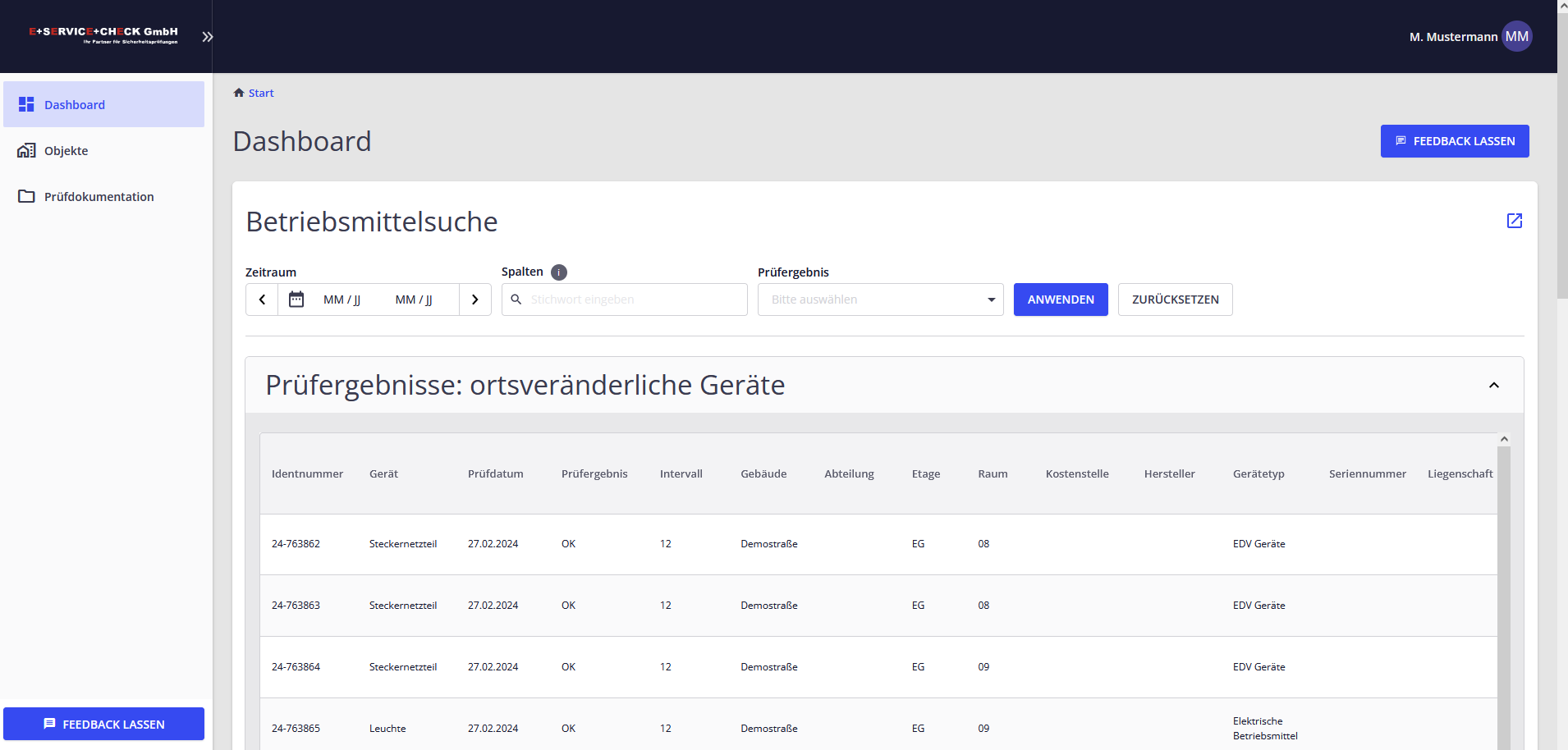Open the calendar date picker icon
1568x750 pixels.
[x=296, y=300]
